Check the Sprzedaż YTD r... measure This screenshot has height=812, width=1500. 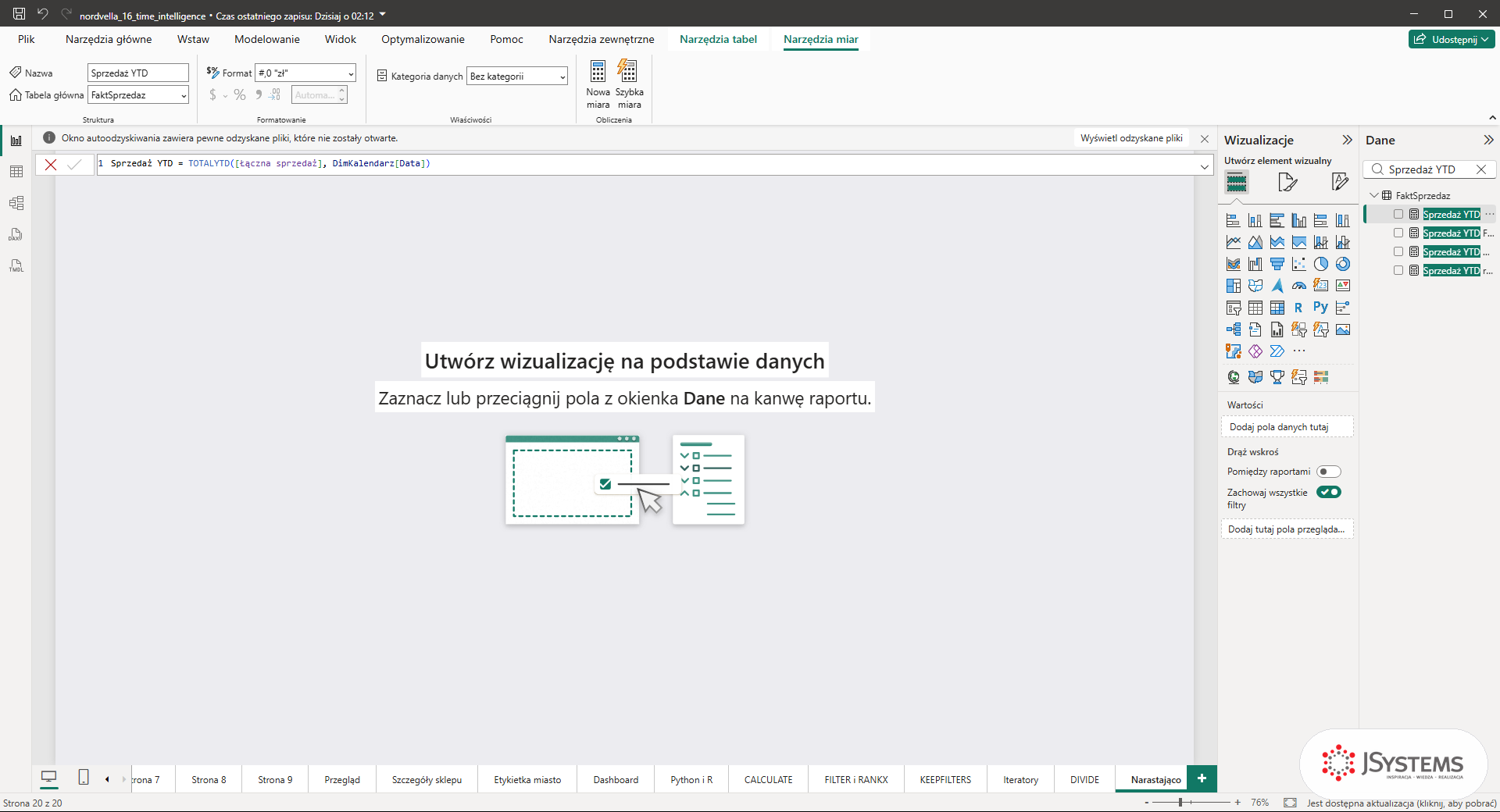coord(1398,270)
